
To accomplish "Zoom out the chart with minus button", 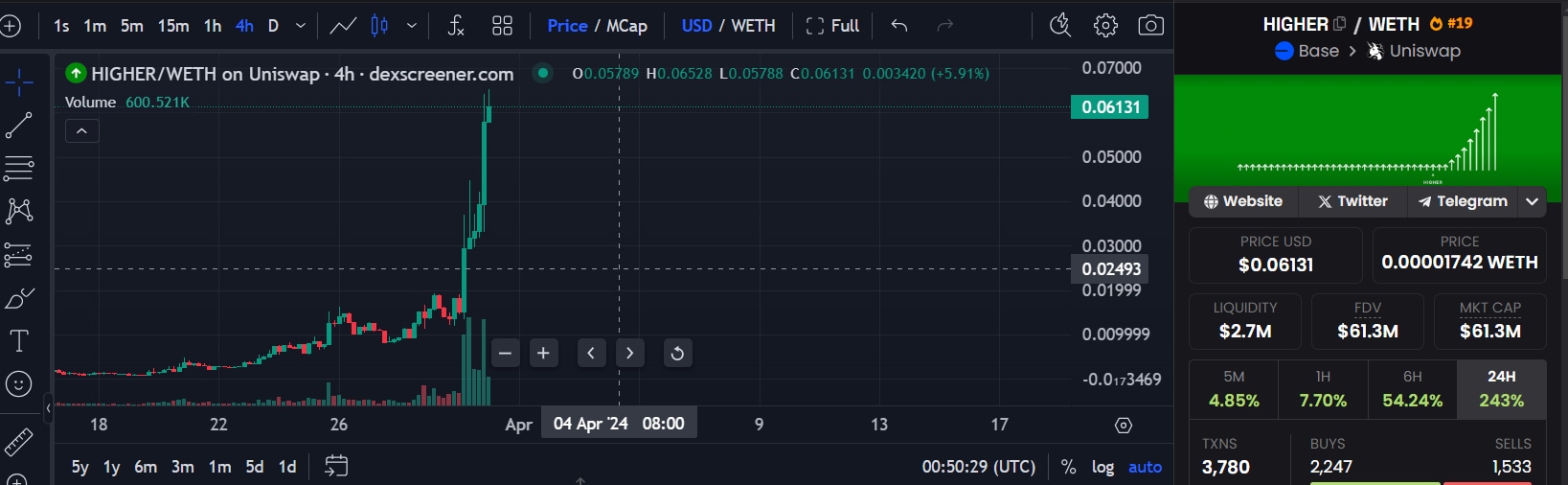I will pos(506,353).
